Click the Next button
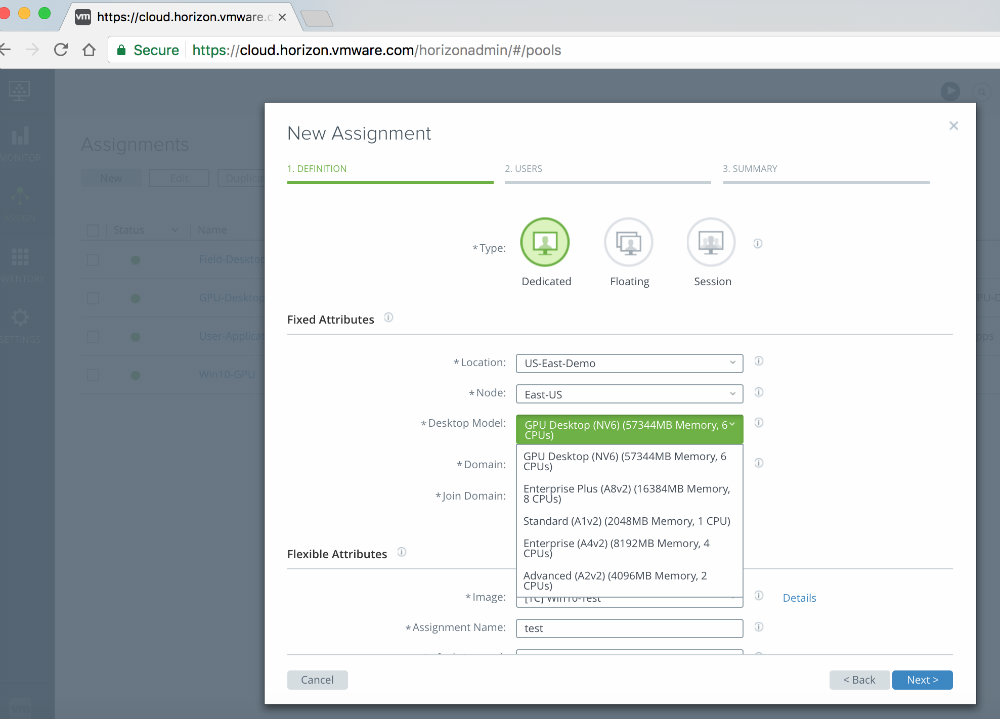1000x719 pixels. click(921, 680)
